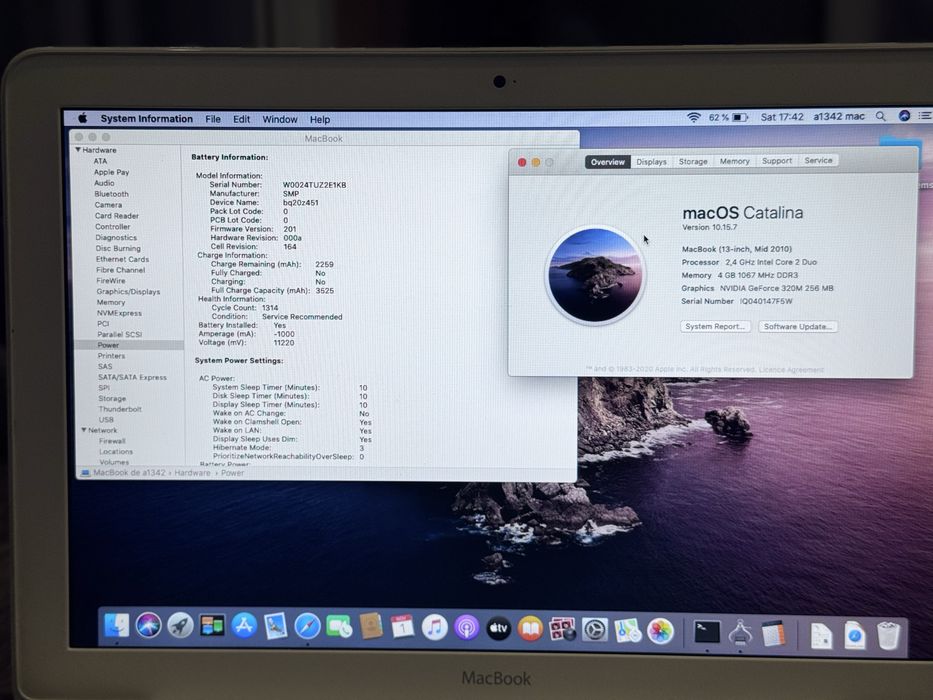Open Contacts book icon in Dock
The image size is (933, 700).
[371, 627]
